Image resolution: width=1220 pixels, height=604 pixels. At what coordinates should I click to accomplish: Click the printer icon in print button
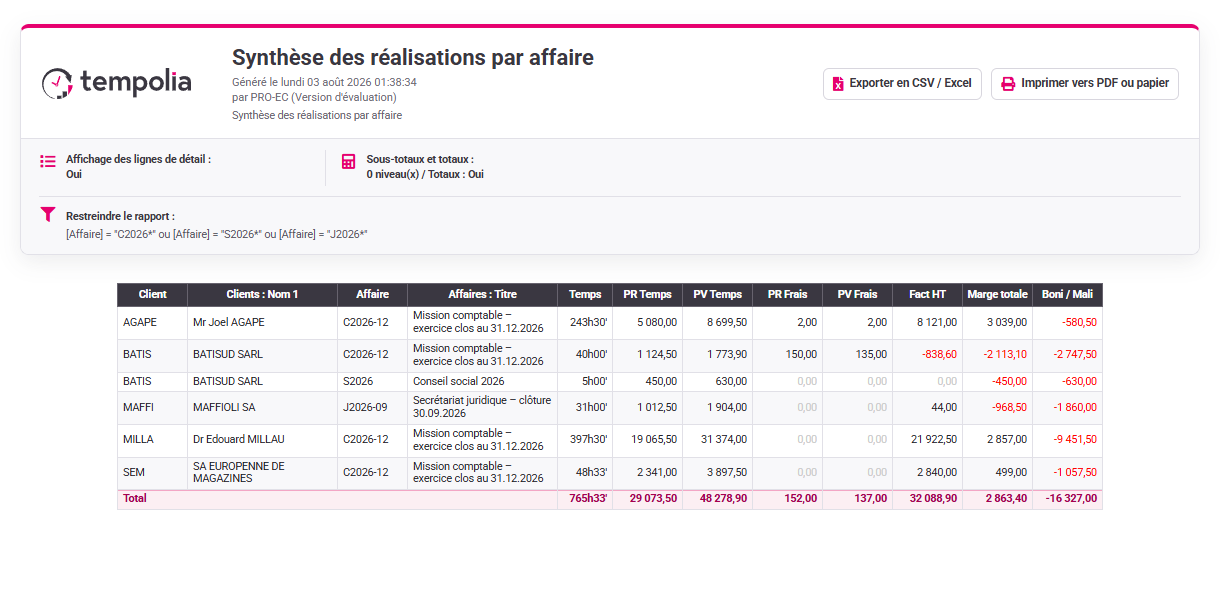[x=1008, y=84]
